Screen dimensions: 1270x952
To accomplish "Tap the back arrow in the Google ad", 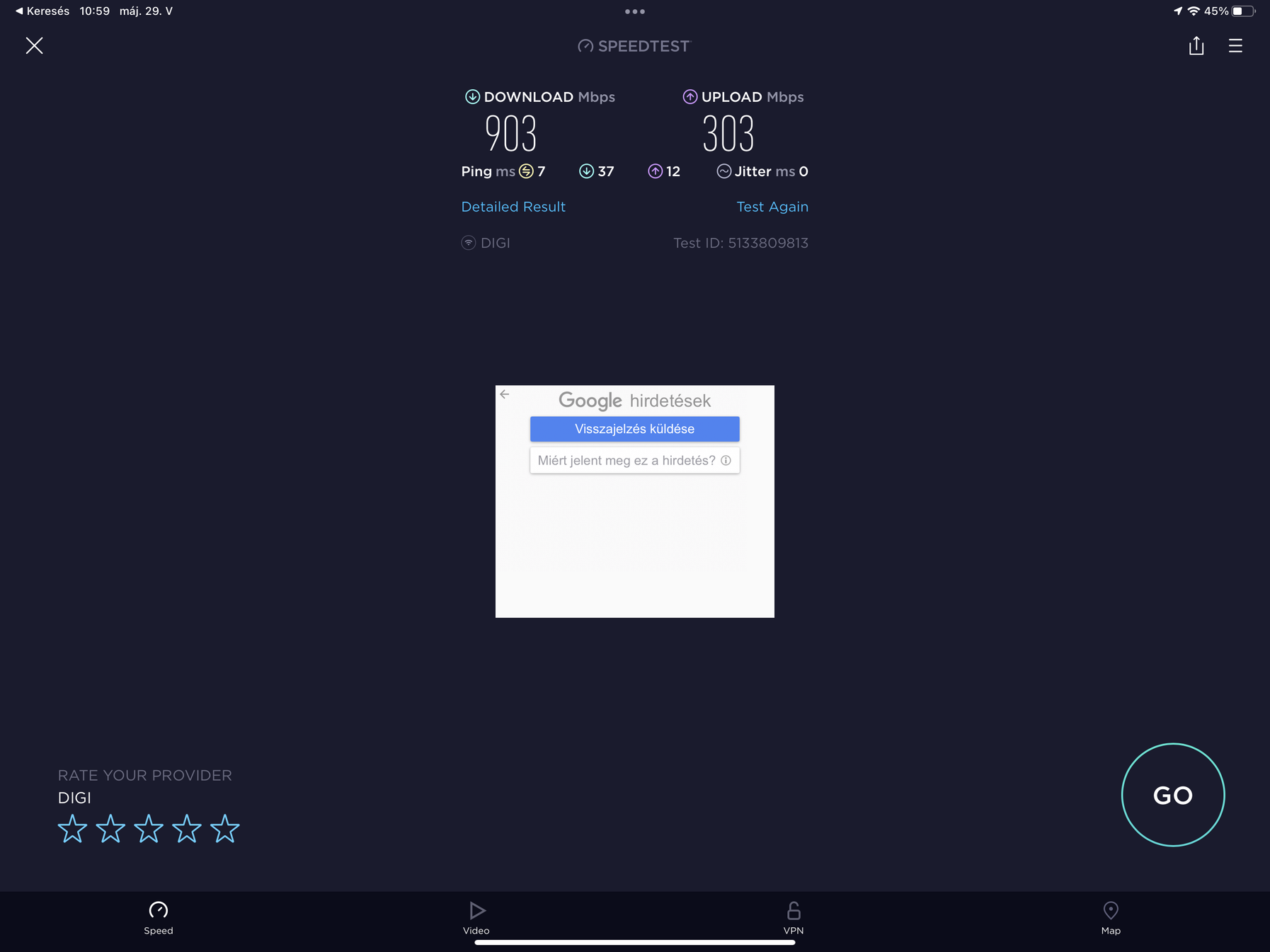I will point(505,394).
